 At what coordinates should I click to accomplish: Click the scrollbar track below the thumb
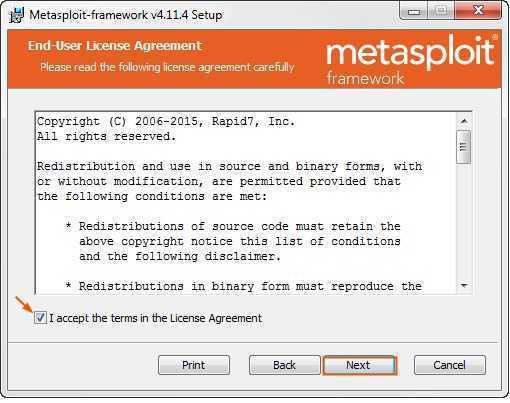click(464, 221)
